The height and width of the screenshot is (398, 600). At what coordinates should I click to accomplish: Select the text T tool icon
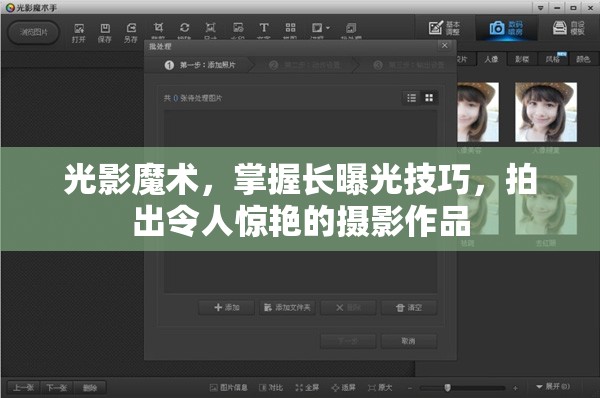coord(264,28)
